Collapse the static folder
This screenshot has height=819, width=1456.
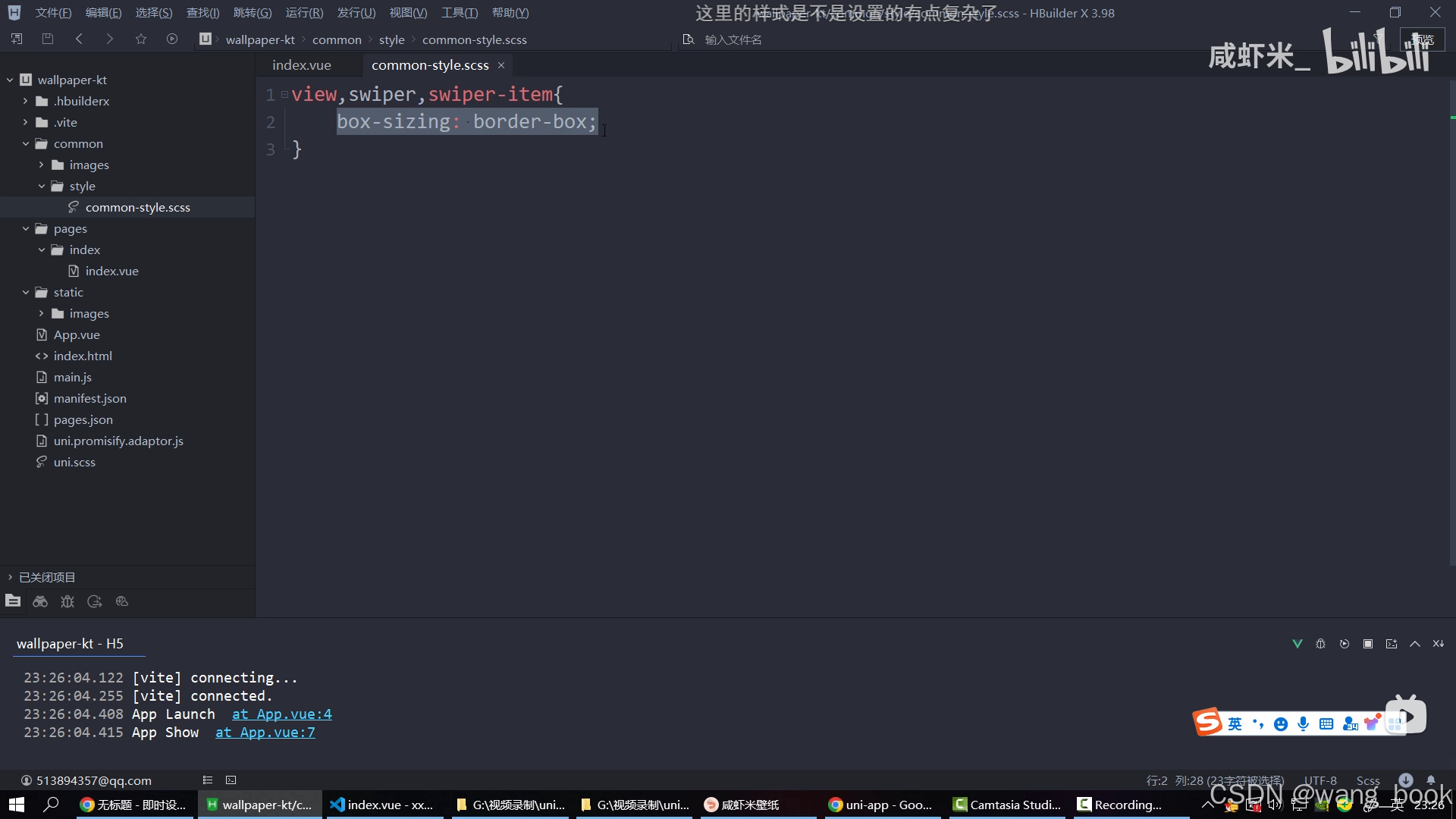(25, 292)
